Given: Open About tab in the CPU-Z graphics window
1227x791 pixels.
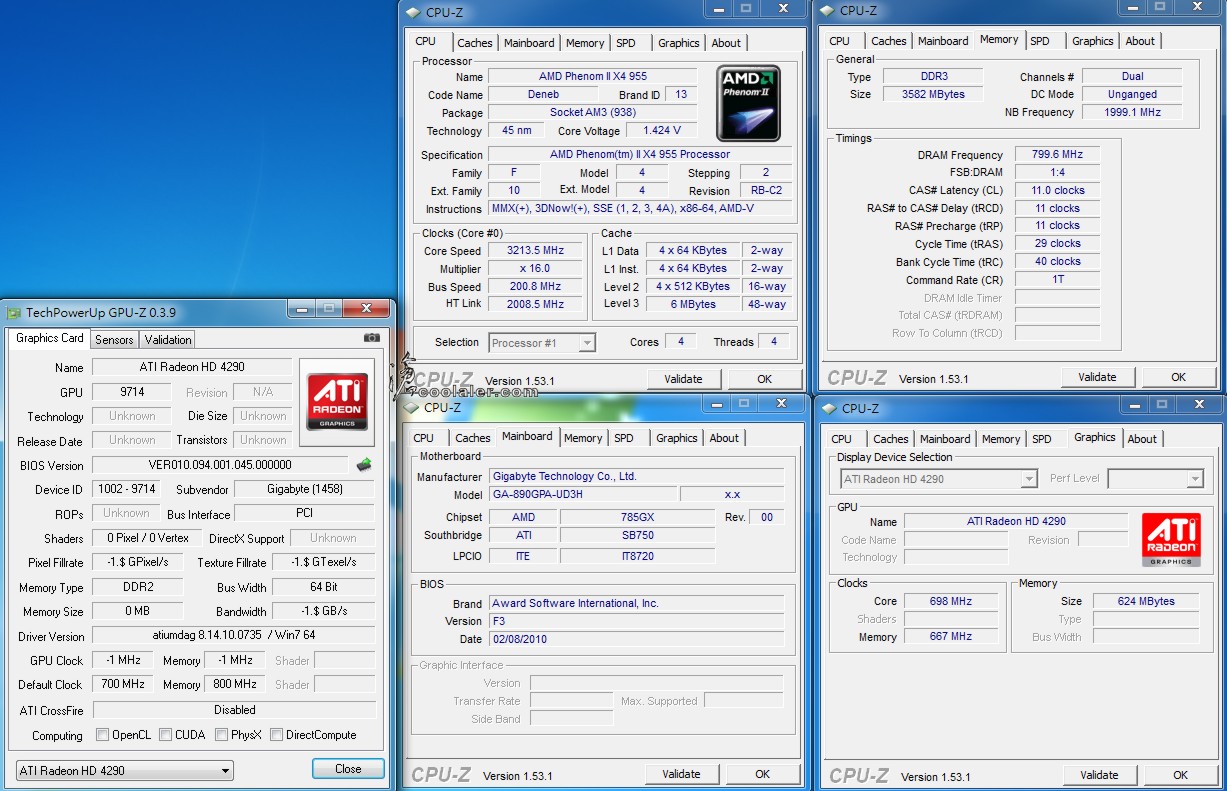Looking at the screenshot, I should pyautogui.click(x=1142, y=439).
